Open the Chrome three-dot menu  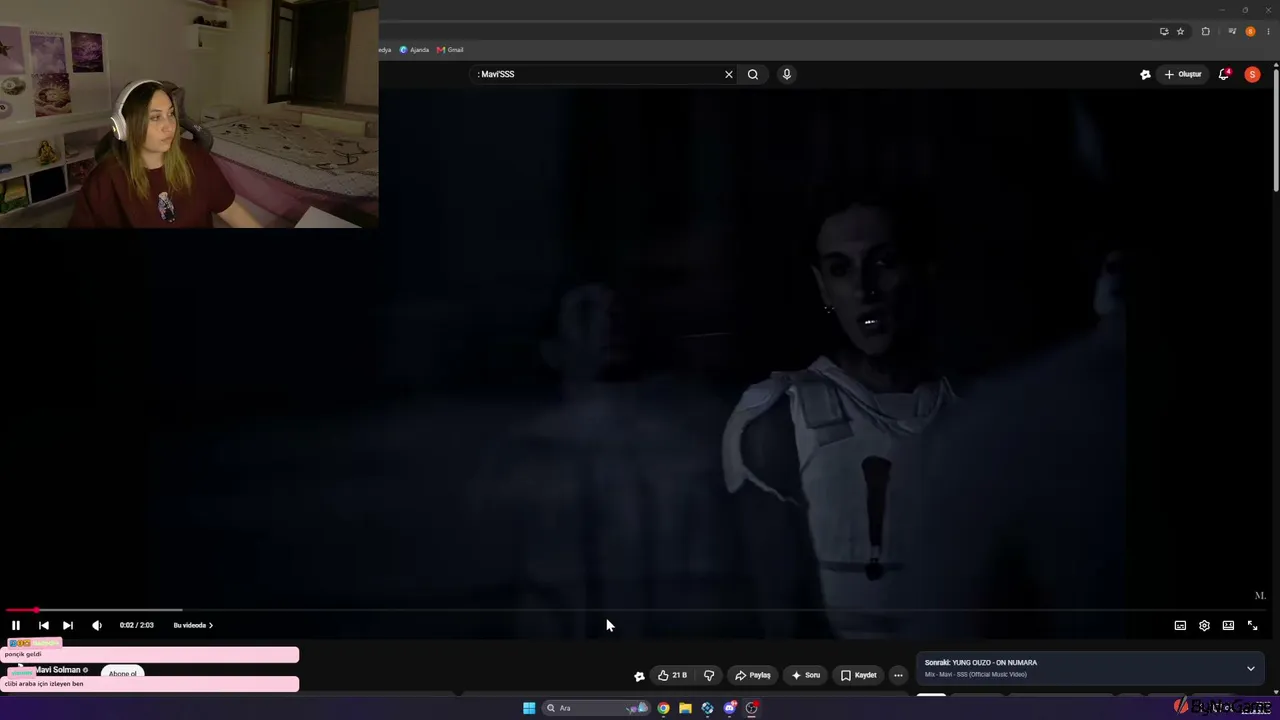tap(1266, 31)
